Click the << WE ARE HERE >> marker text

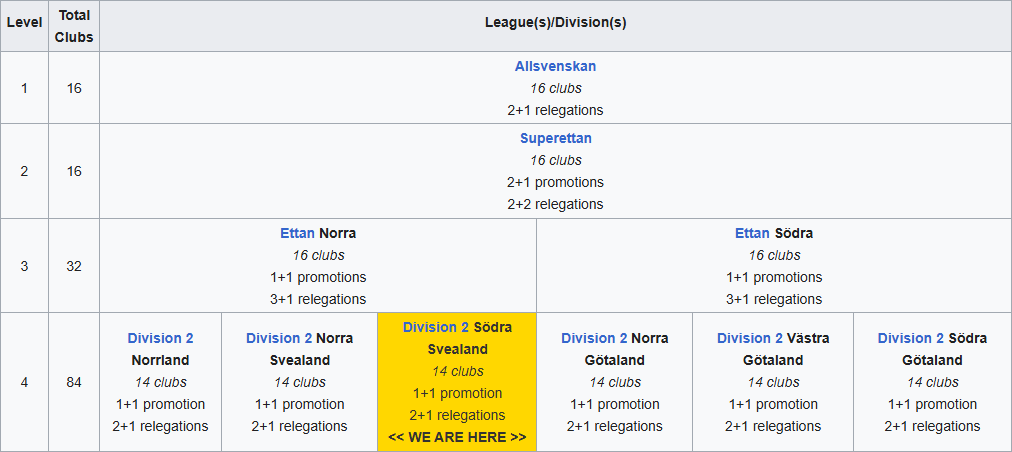[457, 437]
